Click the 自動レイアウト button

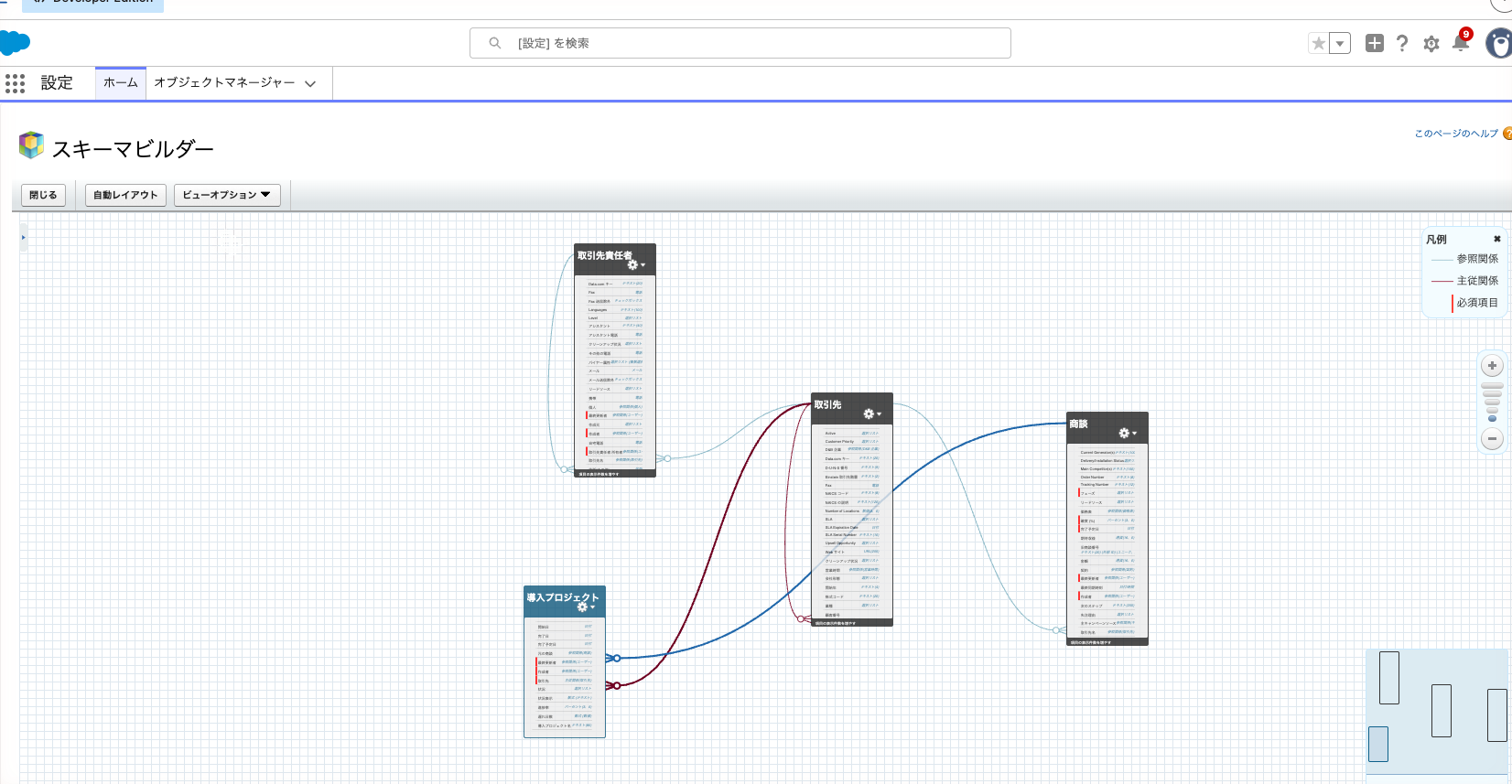[125, 195]
